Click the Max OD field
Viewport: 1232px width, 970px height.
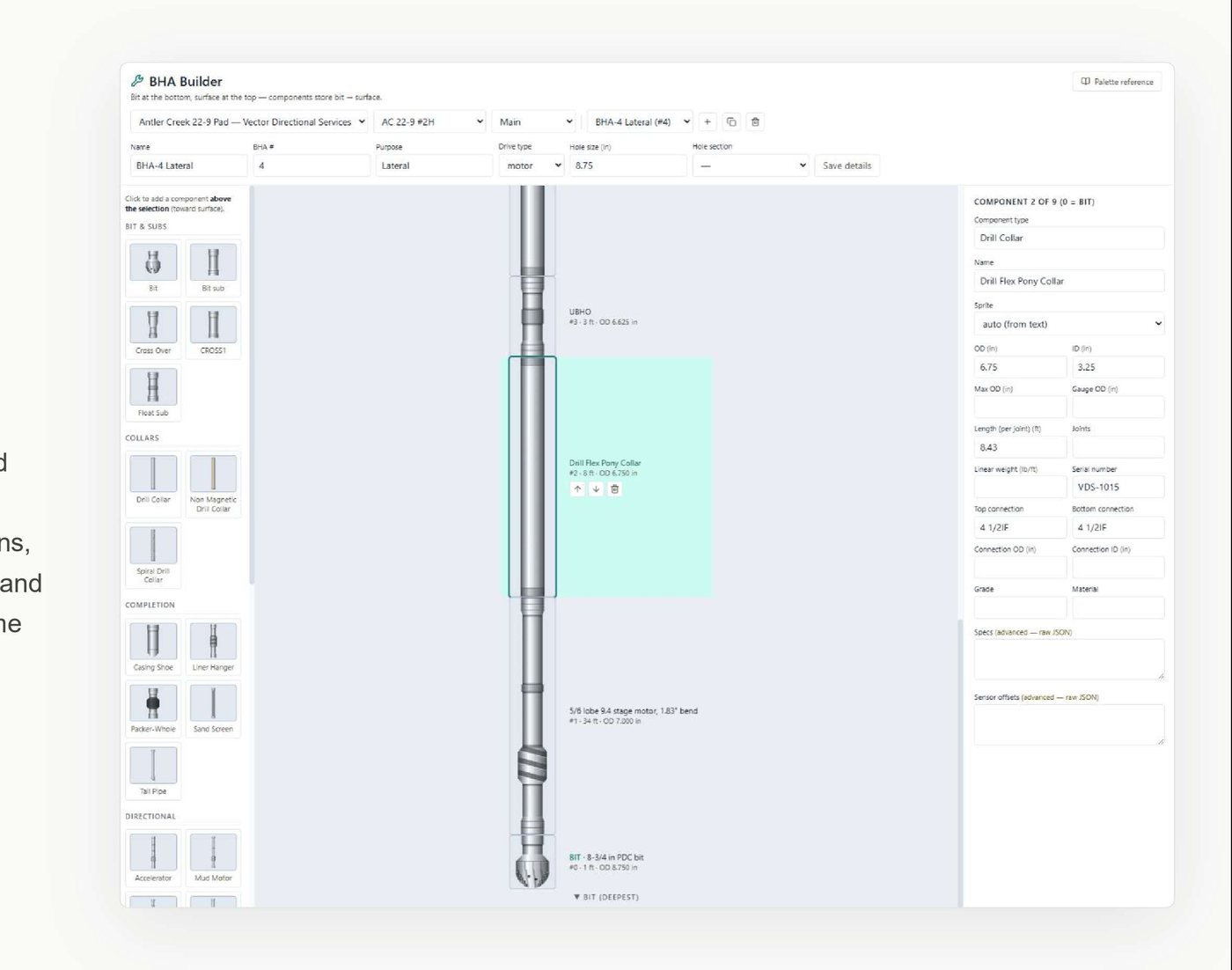click(x=1020, y=407)
